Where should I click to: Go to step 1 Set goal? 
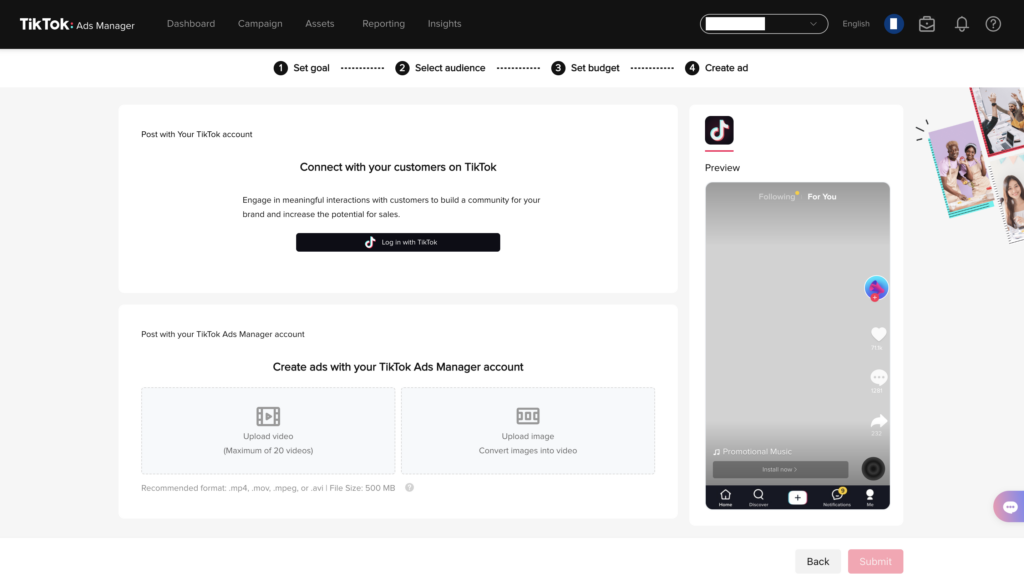click(301, 68)
